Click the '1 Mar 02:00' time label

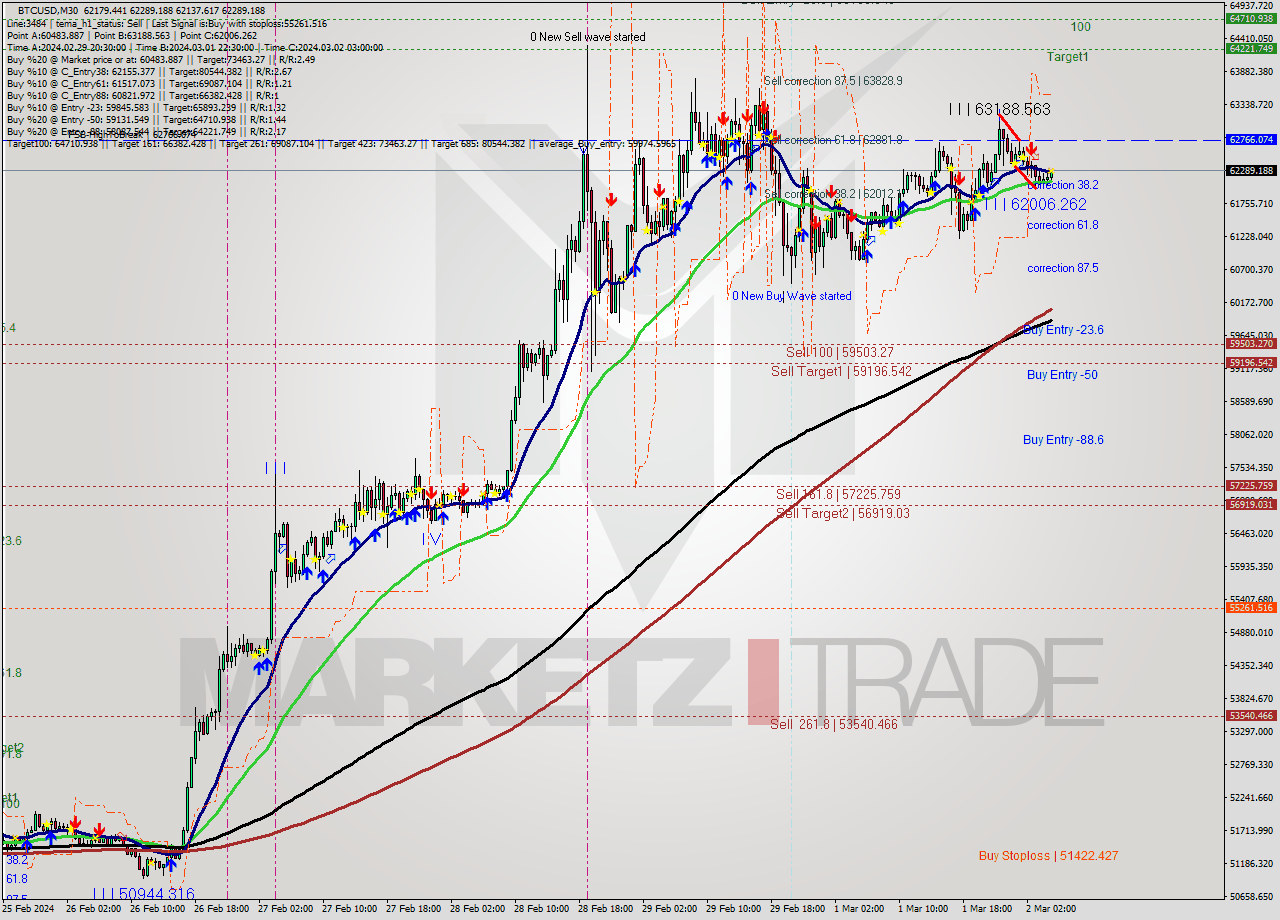click(x=859, y=910)
